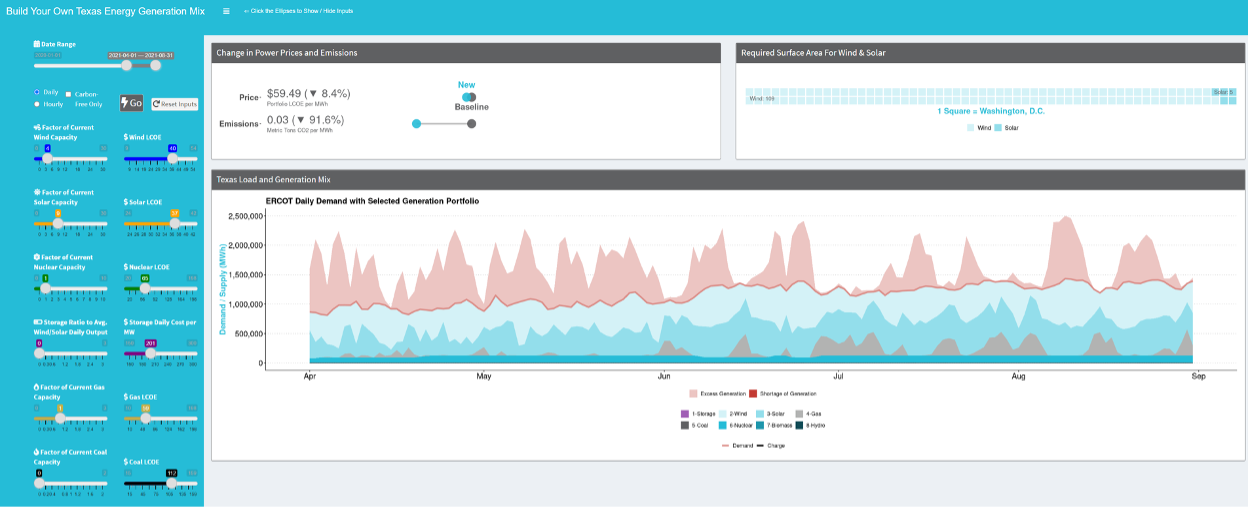Click the battery icon beside Storage Ratio

(37, 322)
